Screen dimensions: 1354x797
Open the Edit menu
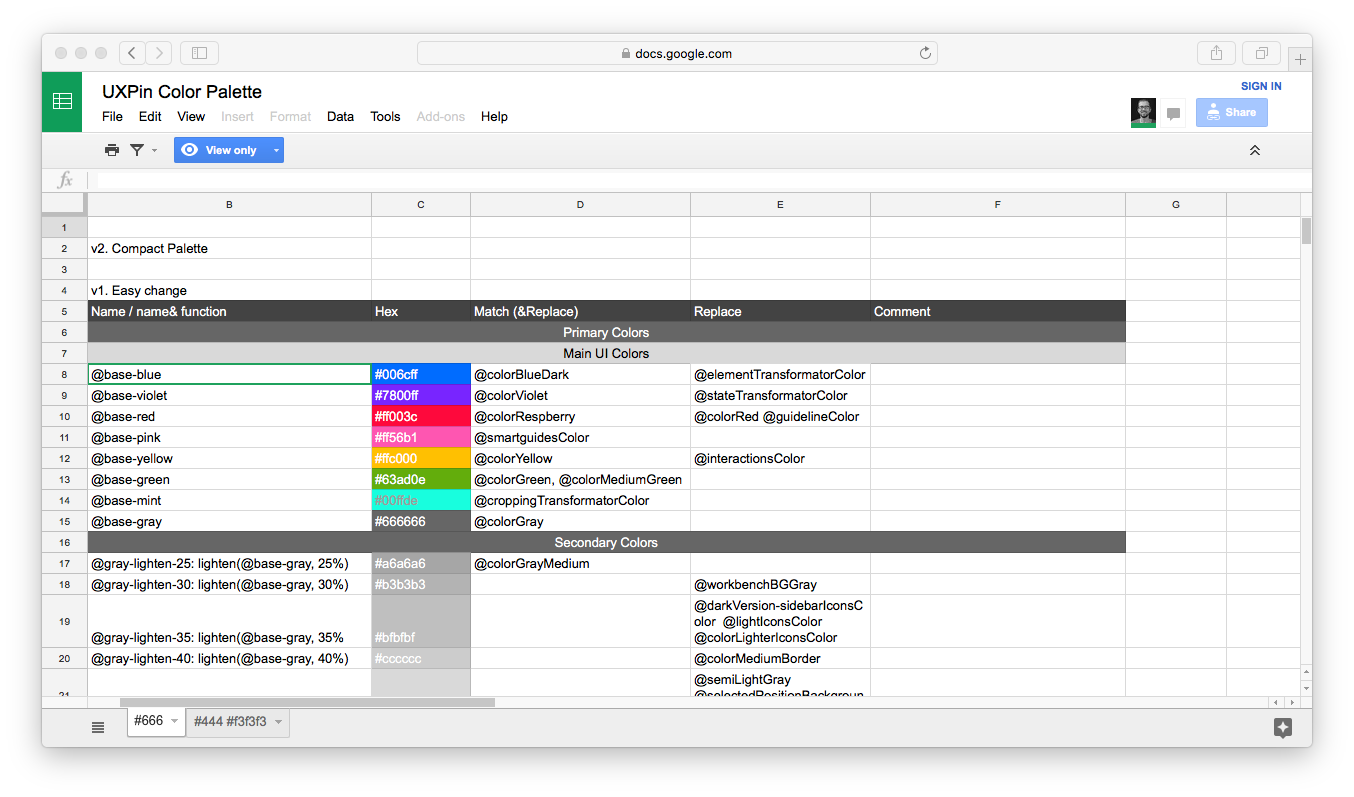click(150, 116)
